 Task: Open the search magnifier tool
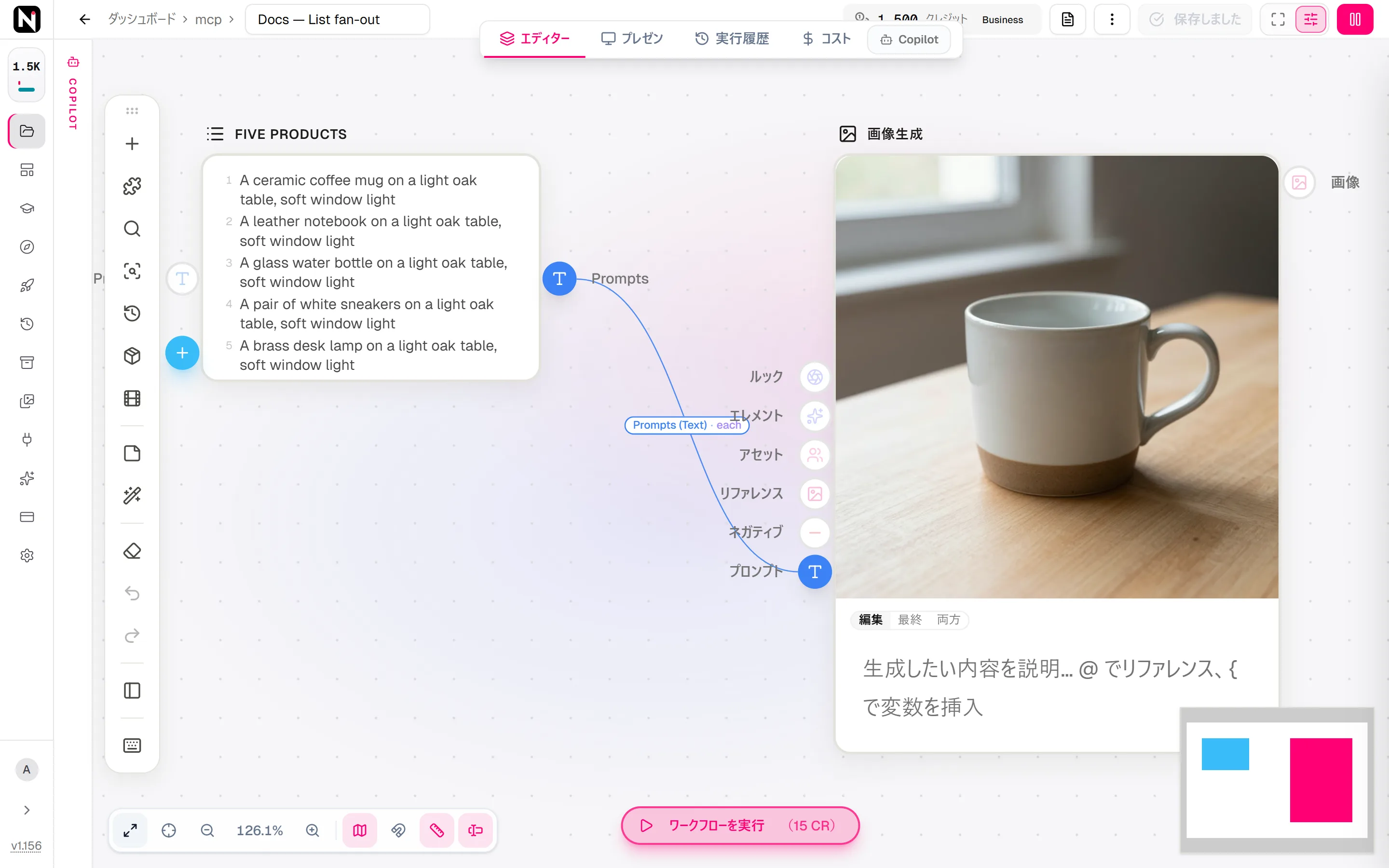point(132,229)
